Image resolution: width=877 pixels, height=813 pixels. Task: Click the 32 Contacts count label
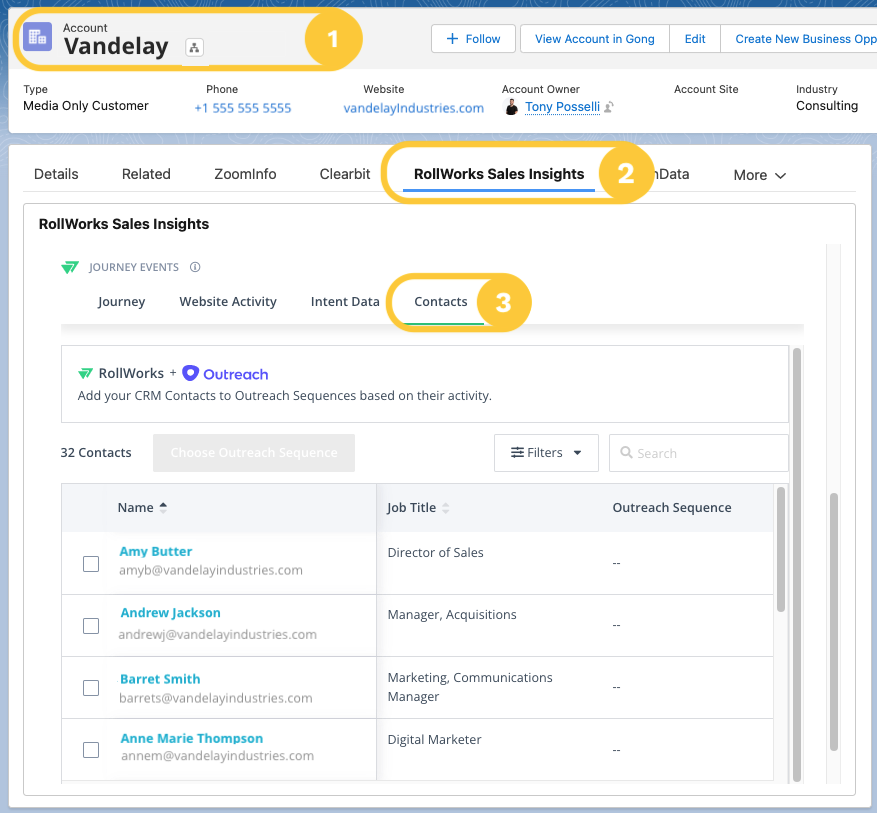click(96, 452)
